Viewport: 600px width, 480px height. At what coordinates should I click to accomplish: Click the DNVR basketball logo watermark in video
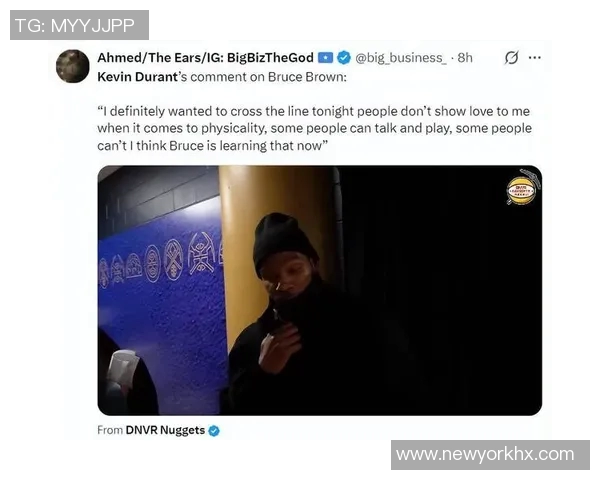click(521, 189)
